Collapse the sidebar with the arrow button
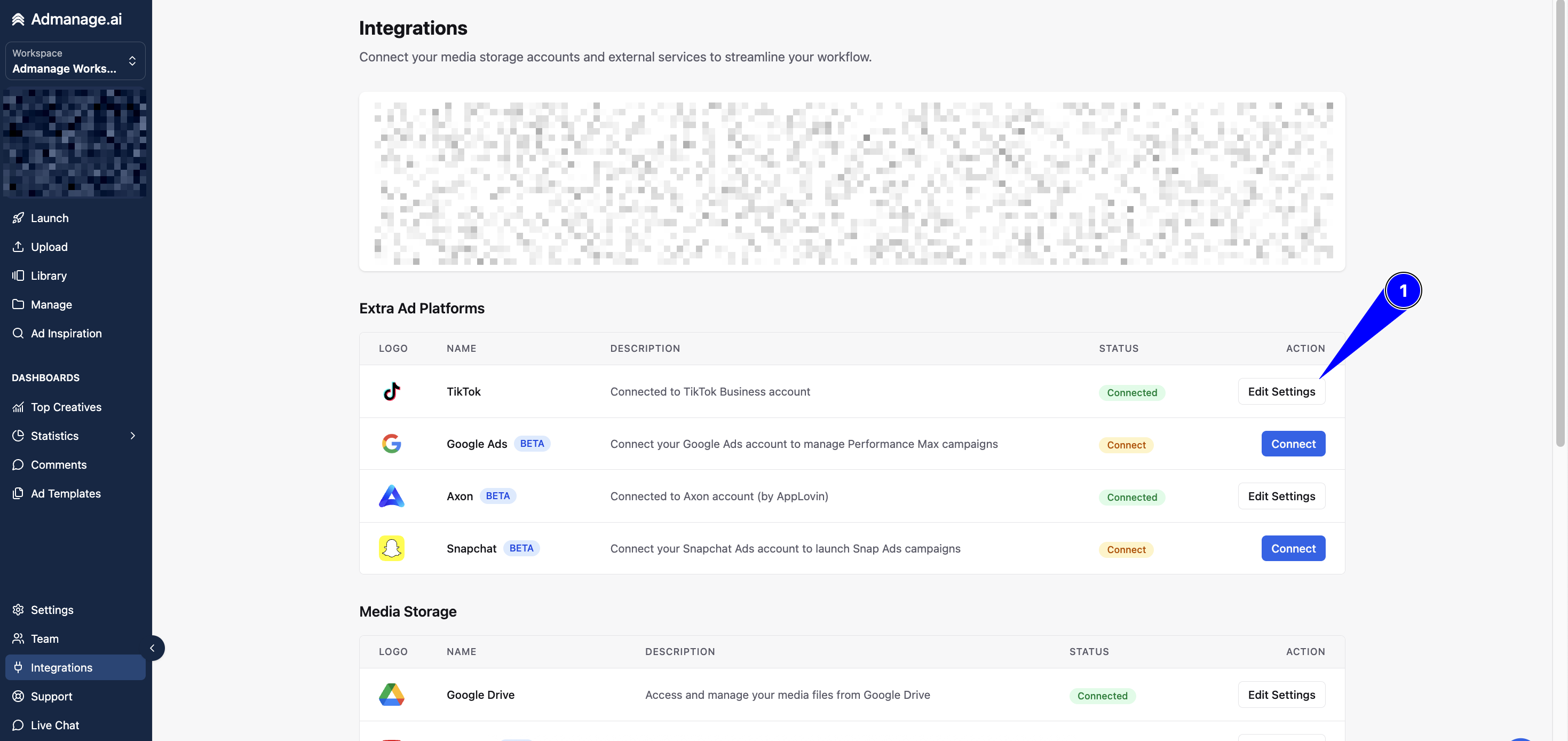The width and height of the screenshot is (1568, 741). (153, 648)
